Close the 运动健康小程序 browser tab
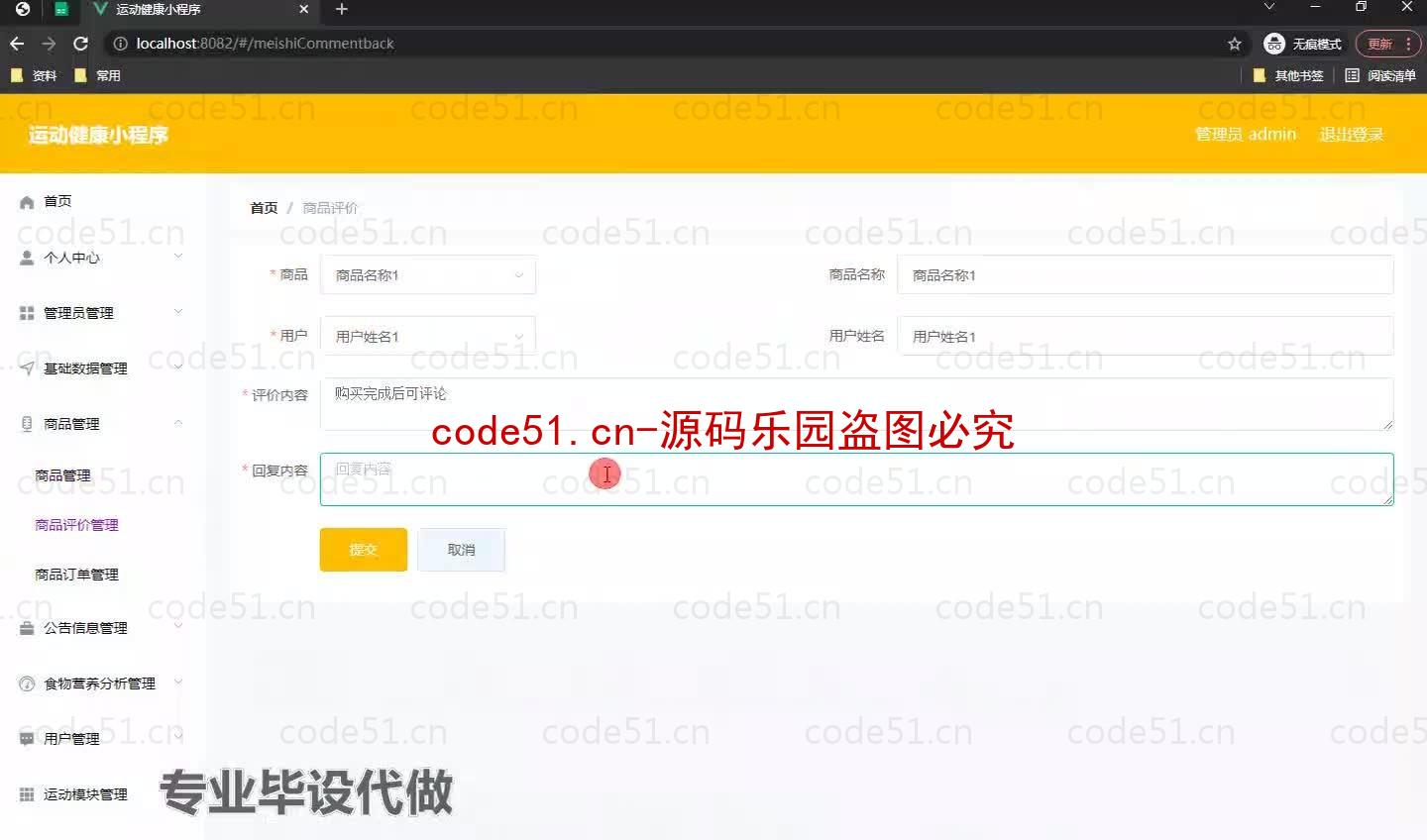 (x=304, y=9)
